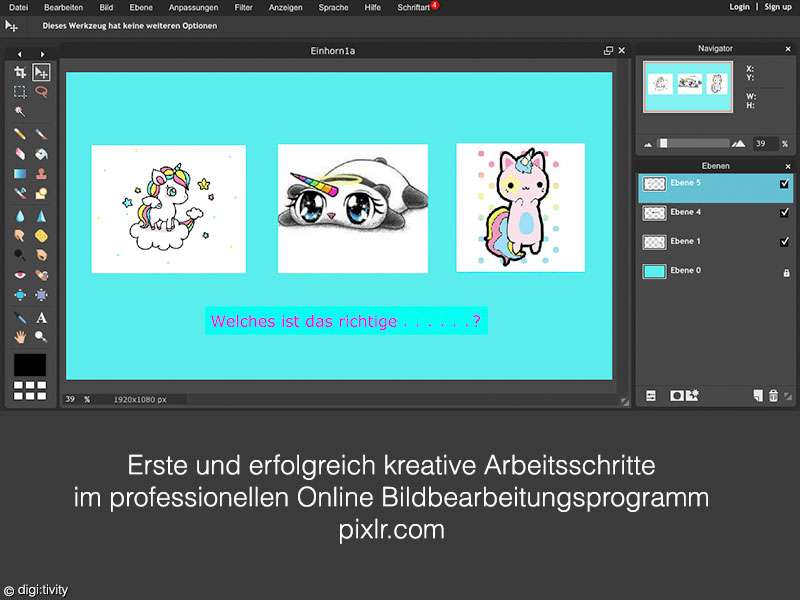
Task: Select the Pencil tool
Action: [x=19, y=134]
